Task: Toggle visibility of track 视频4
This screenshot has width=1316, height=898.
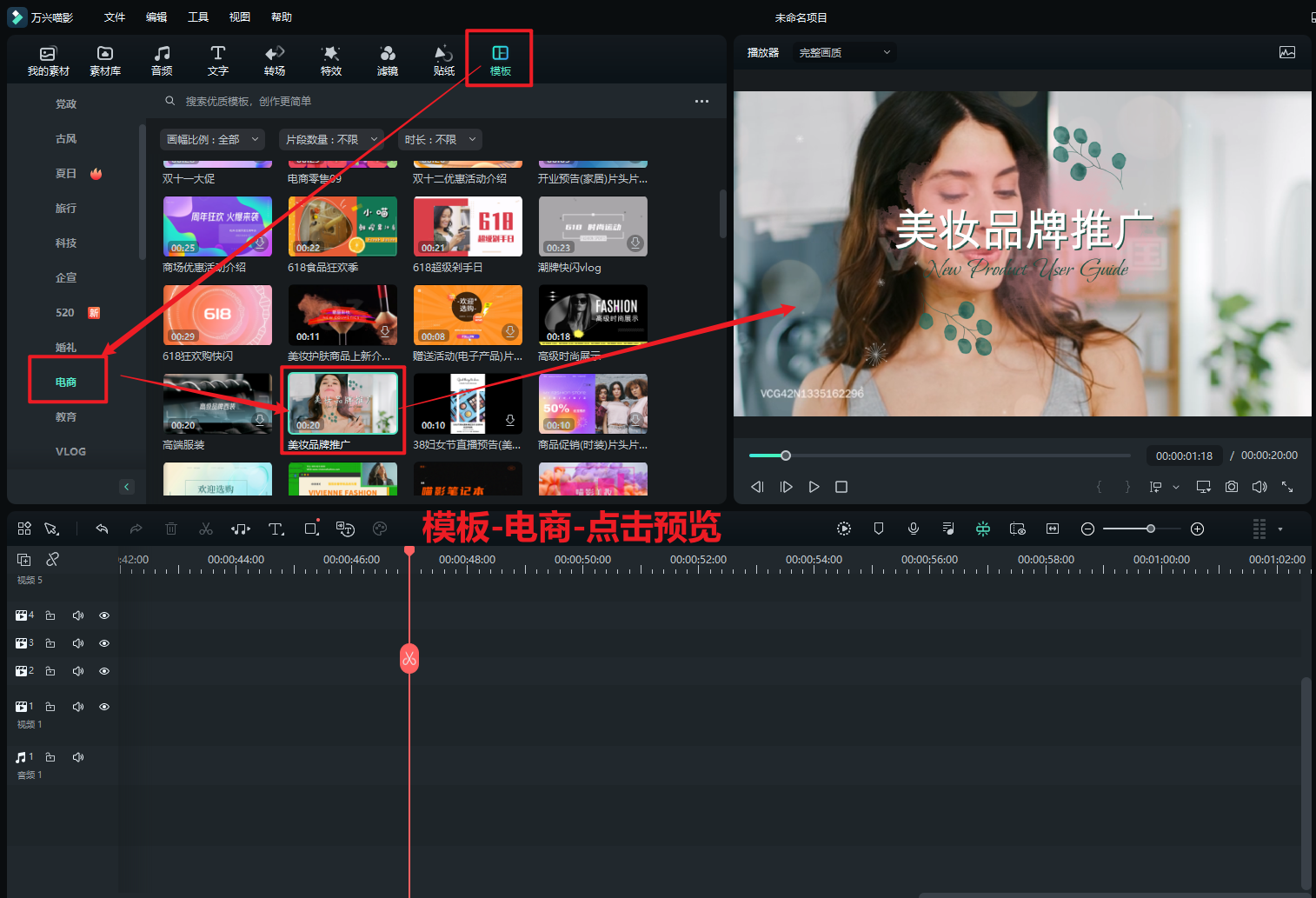Action: click(x=103, y=615)
